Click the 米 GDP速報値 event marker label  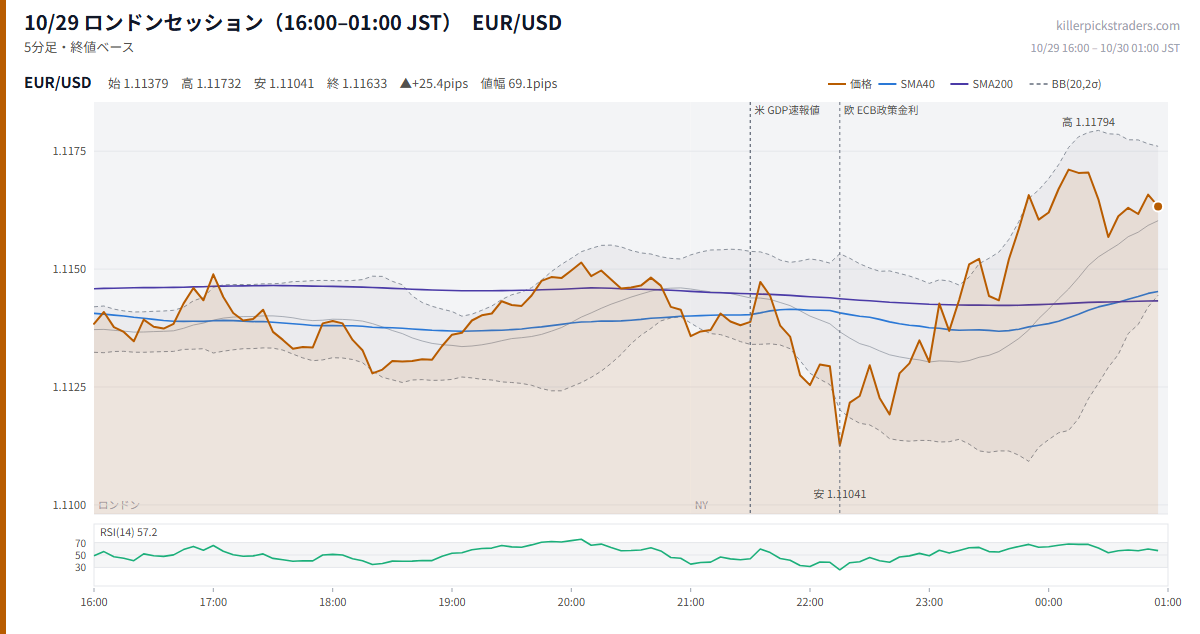pyautogui.click(x=787, y=110)
